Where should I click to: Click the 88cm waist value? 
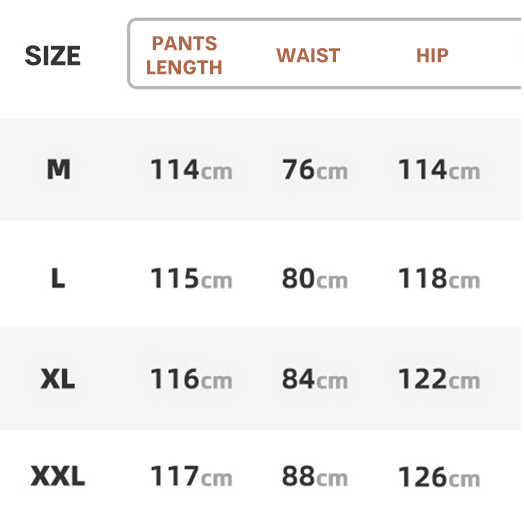(x=315, y=476)
